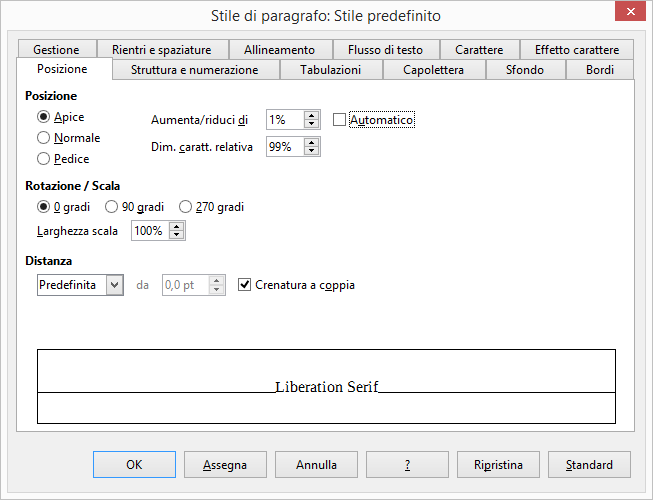Decrease the Dim. caratt. relativa value
Viewport: 653px width, 500px height.
point(311,151)
